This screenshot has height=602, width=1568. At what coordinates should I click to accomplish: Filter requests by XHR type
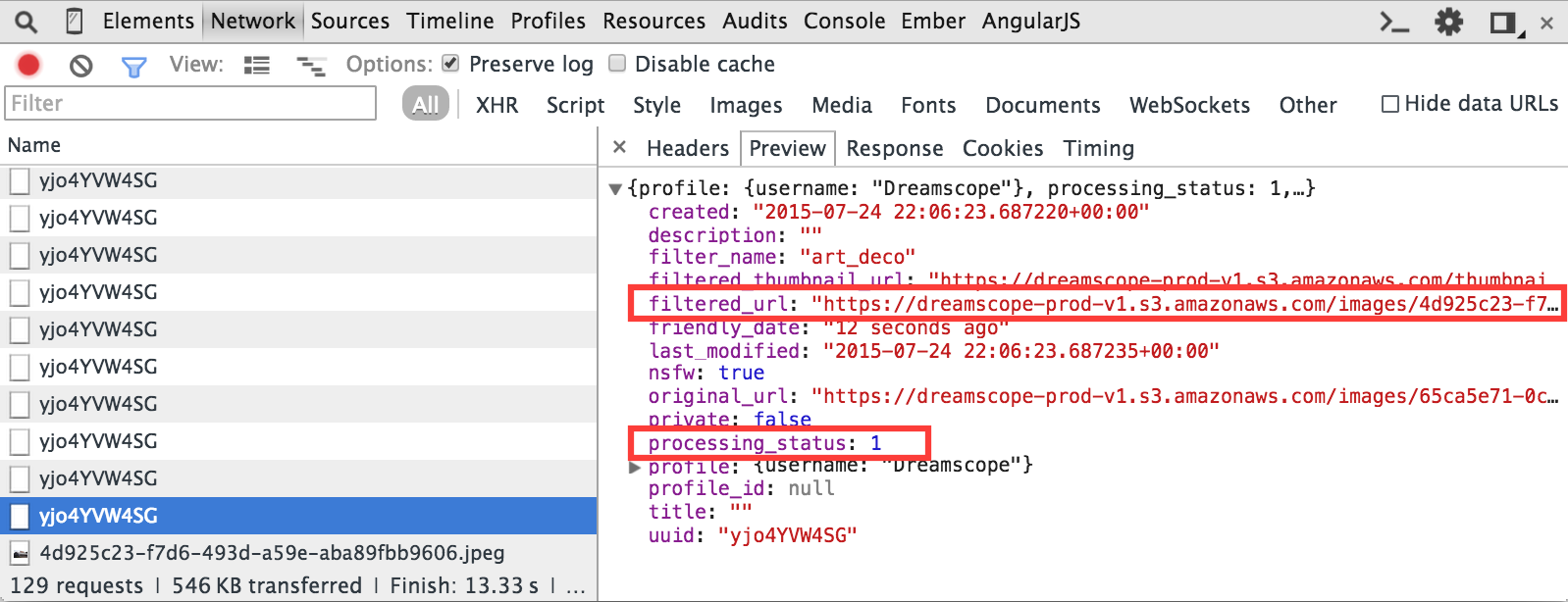[497, 105]
